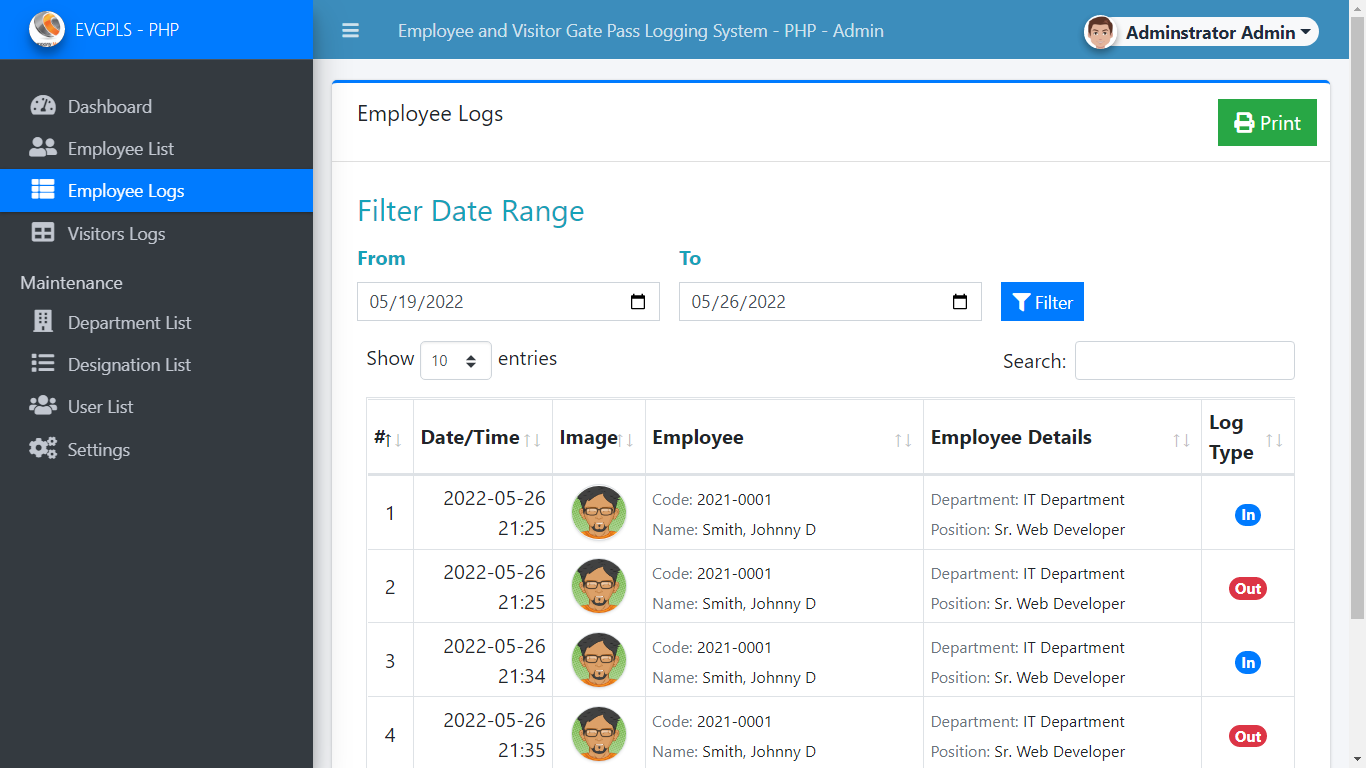Click row 4 date 2022-05-26 21:35

click(x=495, y=735)
